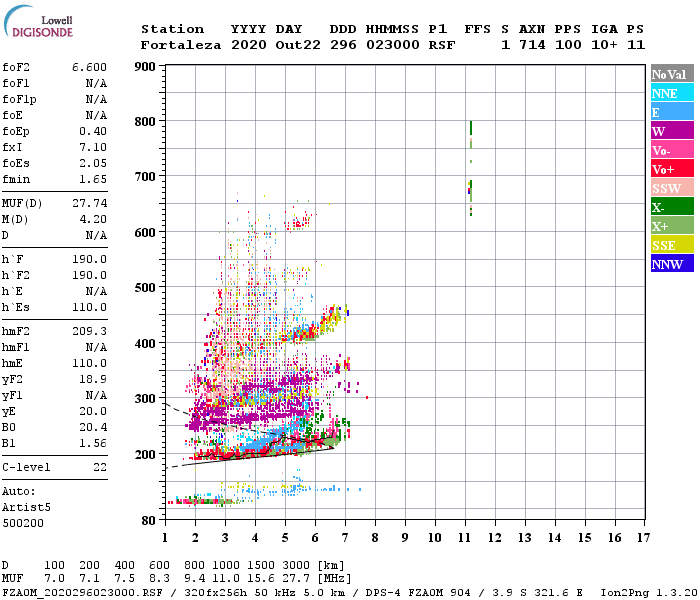Click the C-level value 22
This screenshot has height=600, width=700.
pyautogui.click(x=100, y=467)
